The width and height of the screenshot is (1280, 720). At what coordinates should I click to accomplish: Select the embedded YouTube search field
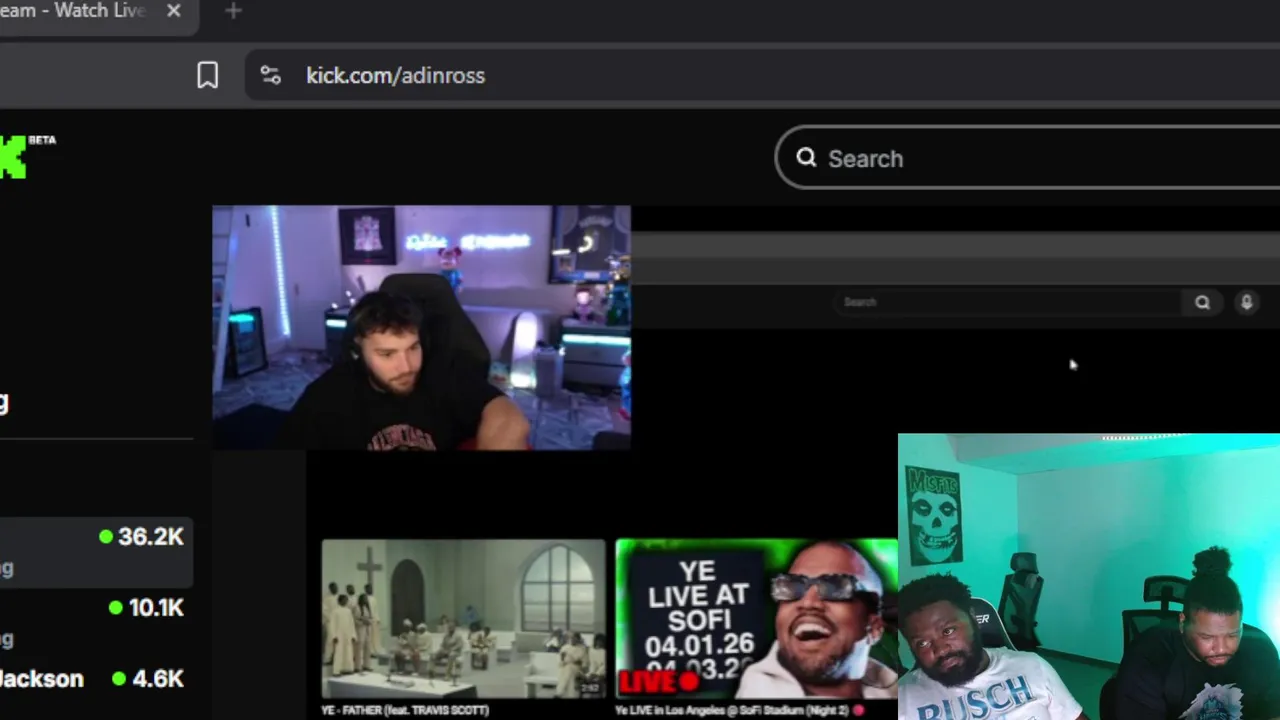(1008, 302)
